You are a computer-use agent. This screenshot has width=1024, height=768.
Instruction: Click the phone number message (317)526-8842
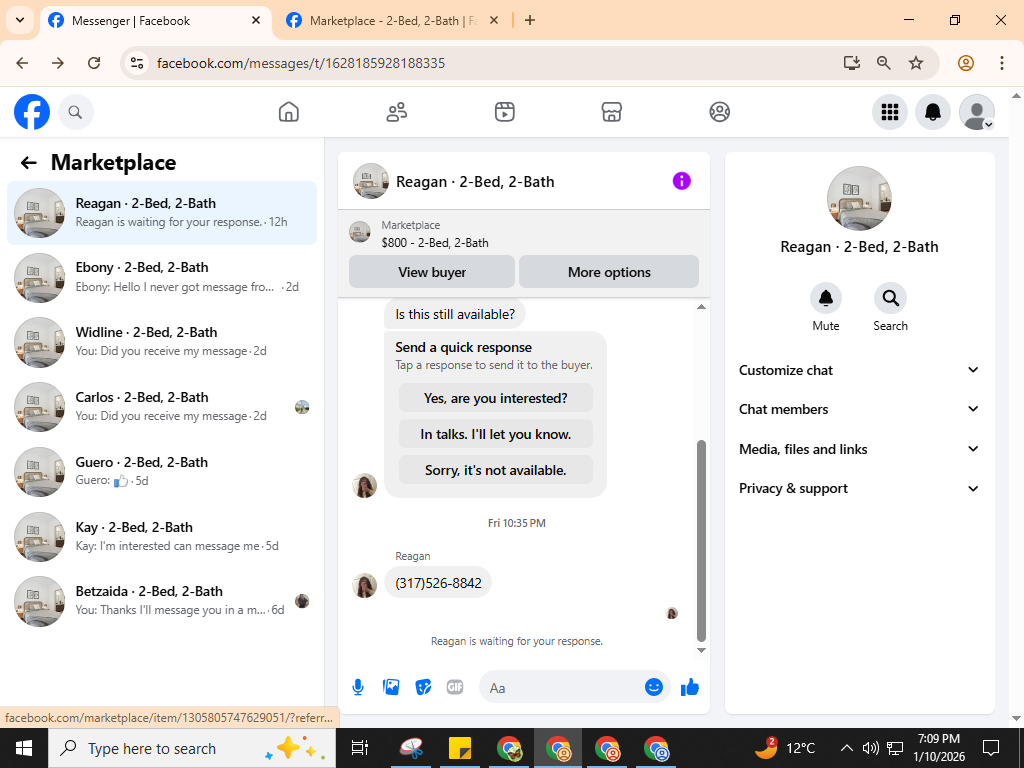click(438, 583)
